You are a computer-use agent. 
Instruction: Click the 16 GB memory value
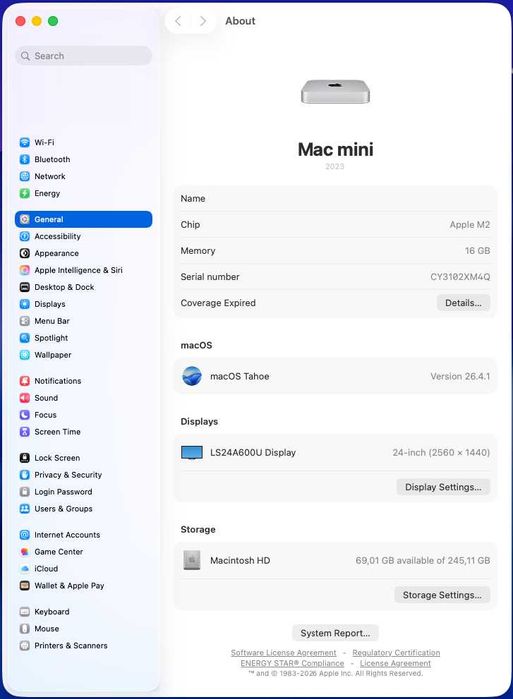477,251
